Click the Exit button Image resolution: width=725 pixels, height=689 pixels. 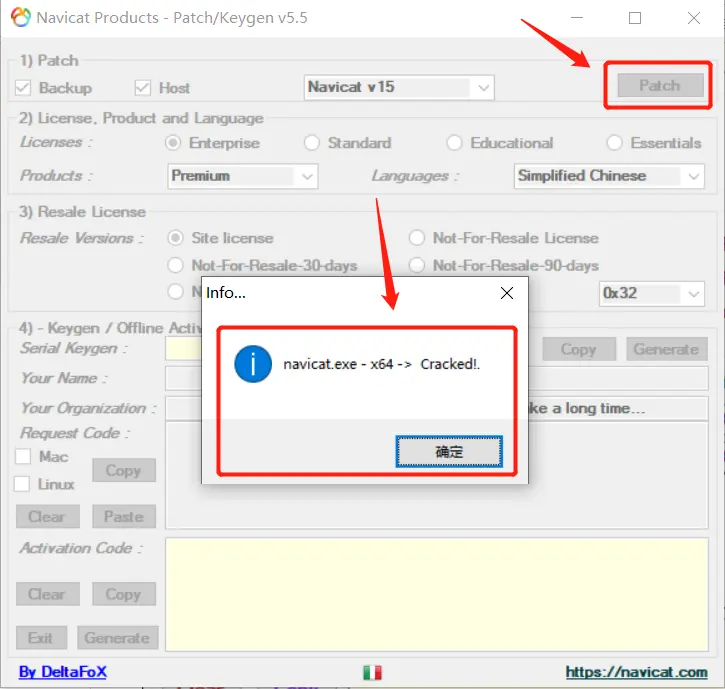pos(41,638)
